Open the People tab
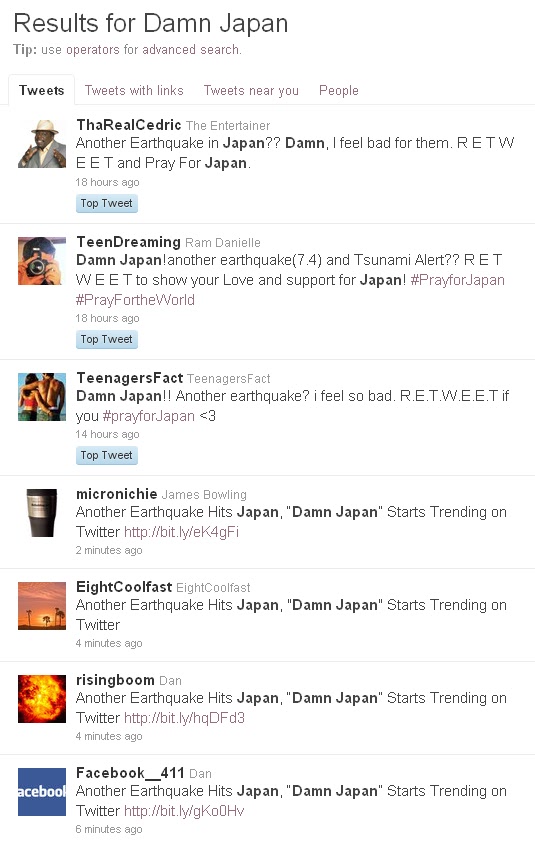 (339, 90)
